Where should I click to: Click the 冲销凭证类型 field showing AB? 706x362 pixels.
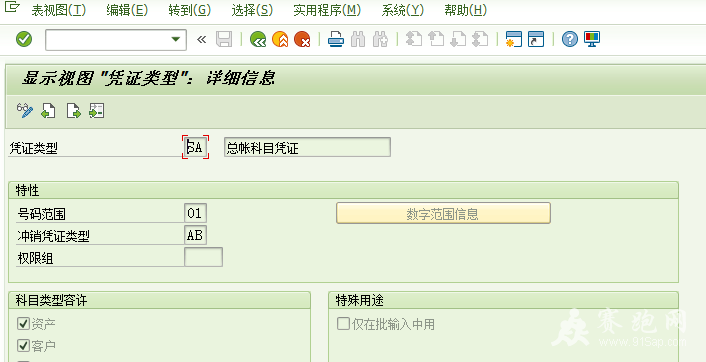point(195,235)
